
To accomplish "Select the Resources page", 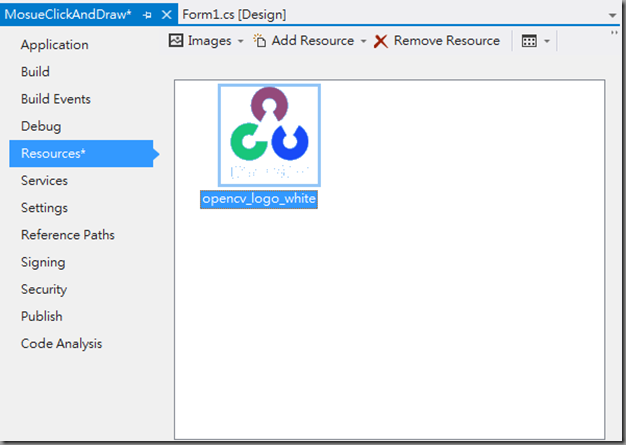I will [81, 153].
